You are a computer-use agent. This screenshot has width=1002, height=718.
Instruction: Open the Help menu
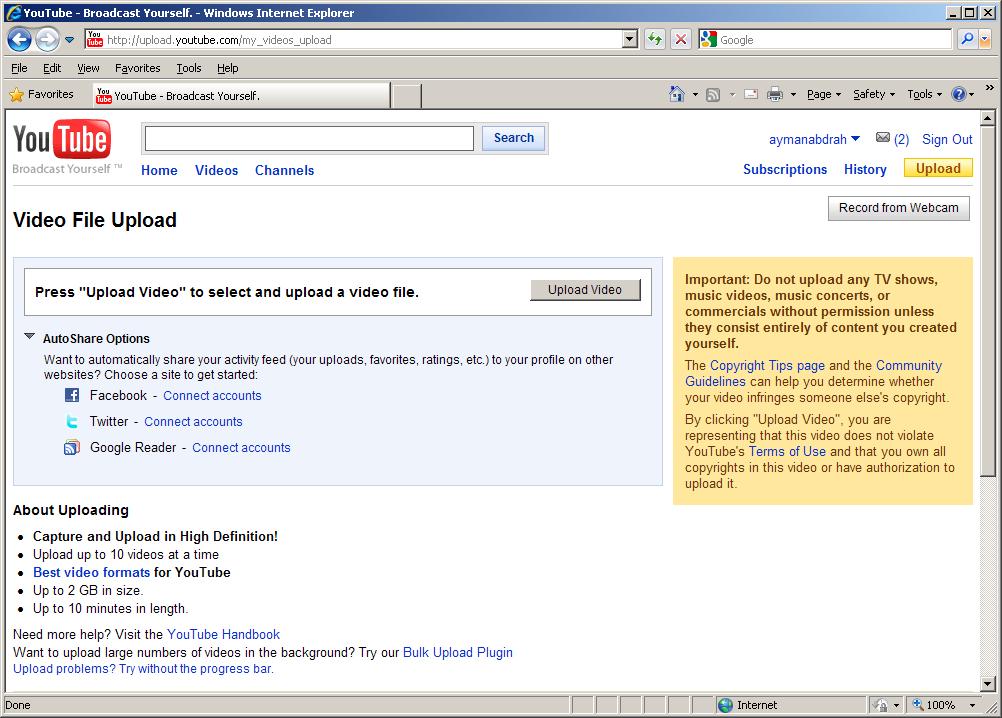click(227, 68)
